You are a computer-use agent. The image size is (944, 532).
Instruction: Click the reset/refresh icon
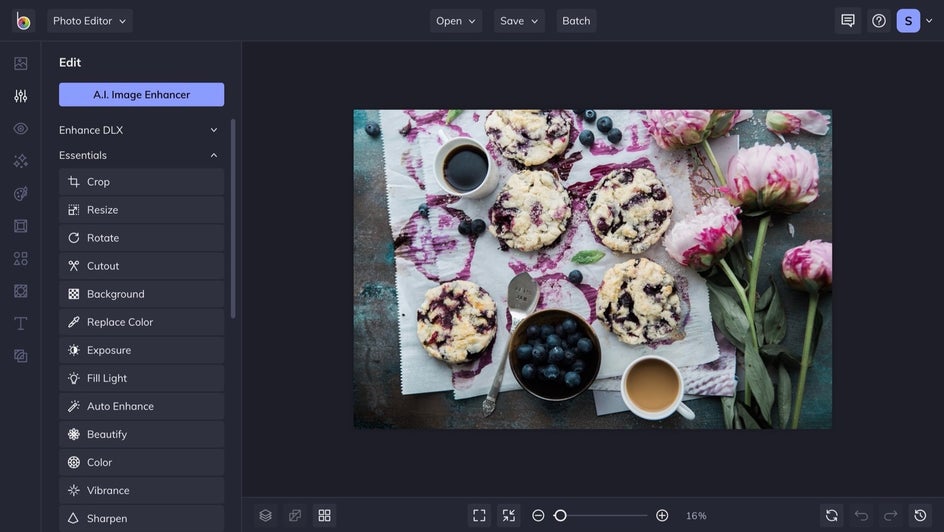[832, 516]
